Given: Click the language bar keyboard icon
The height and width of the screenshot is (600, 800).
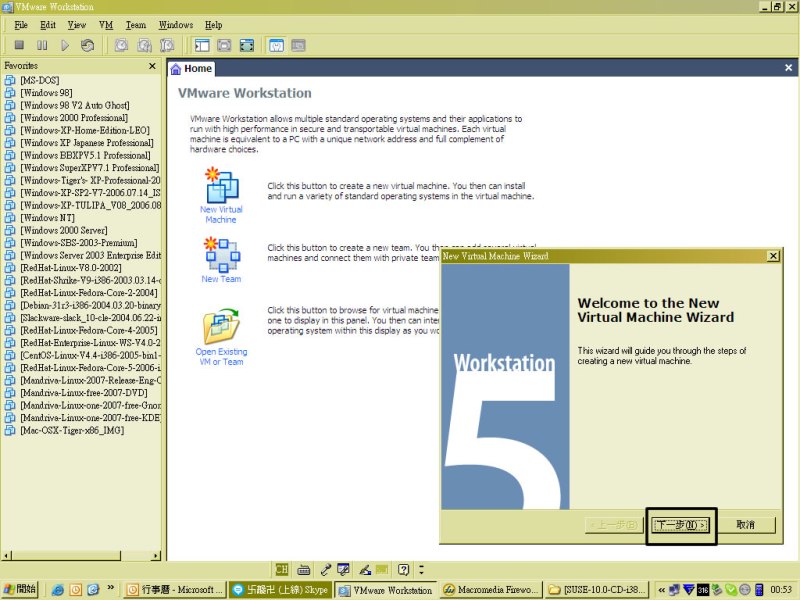Looking at the screenshot, I should point(304,569).
